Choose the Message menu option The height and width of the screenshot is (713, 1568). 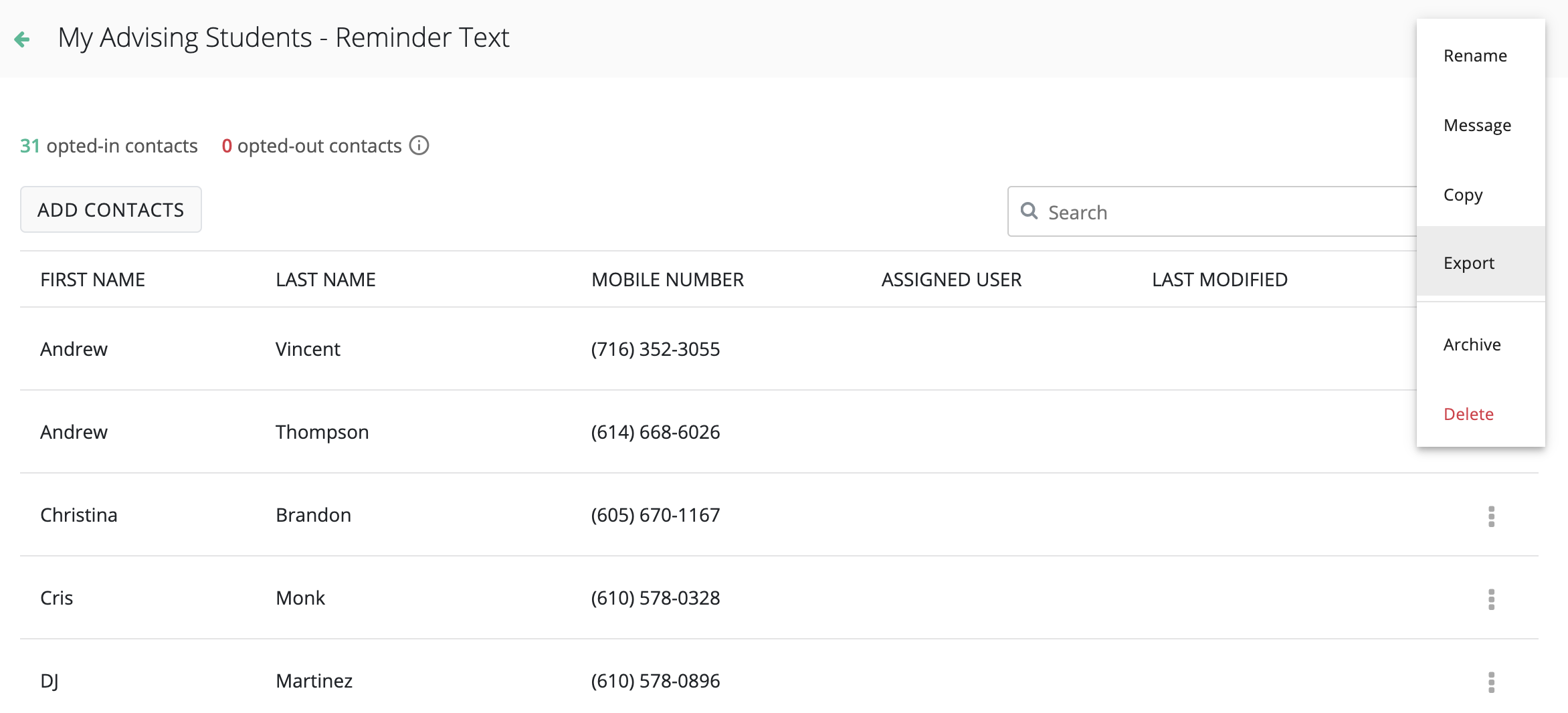pos(1477,125)
